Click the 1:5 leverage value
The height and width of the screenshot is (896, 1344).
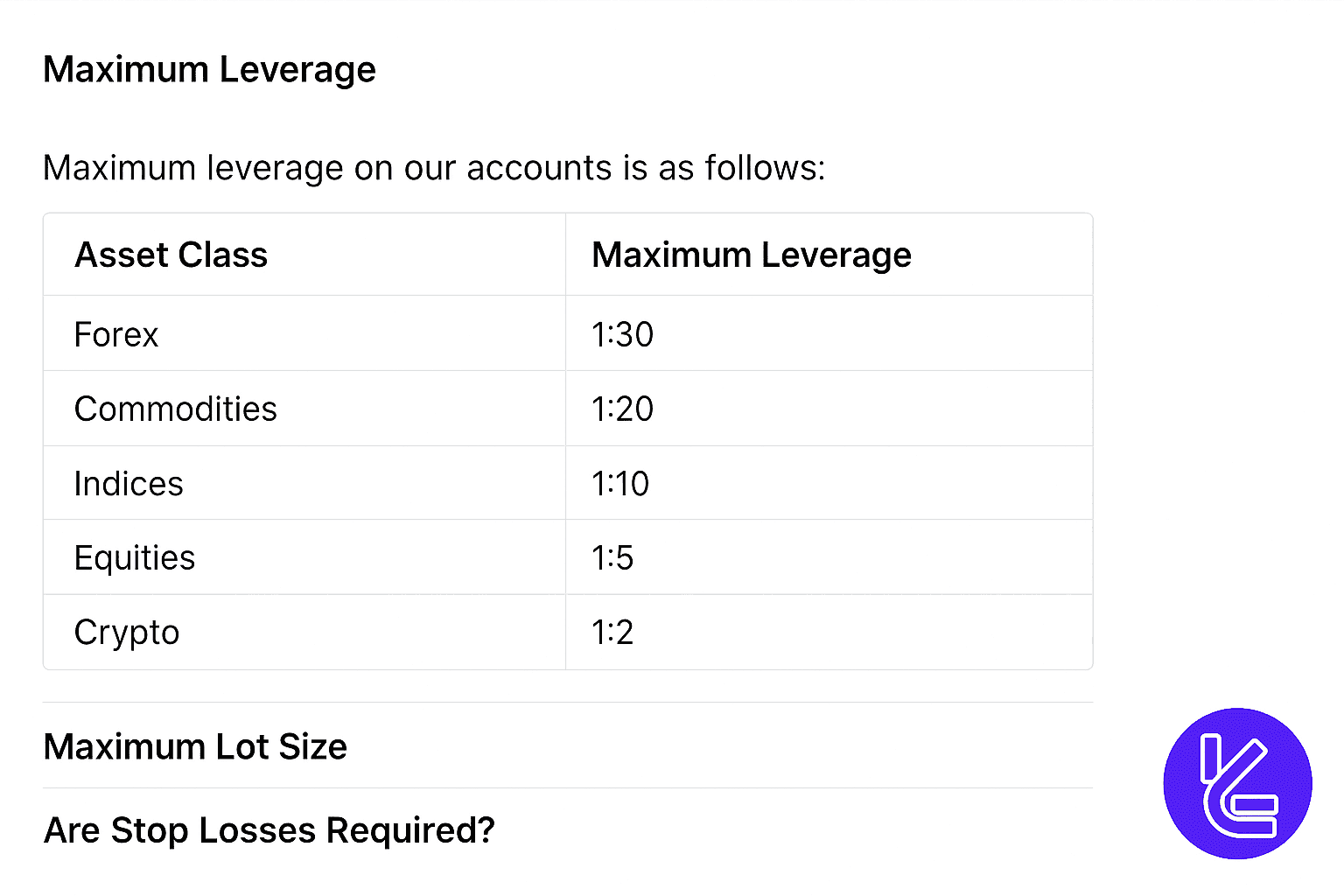click(x=612, y=557)
